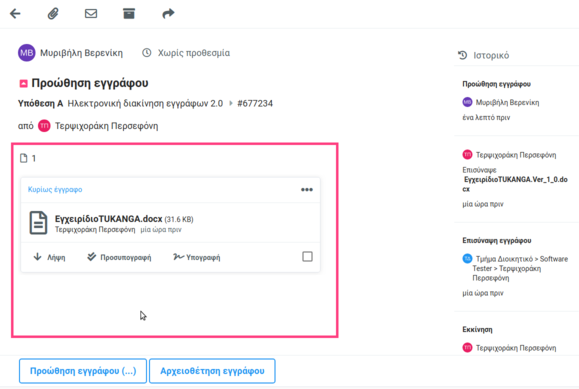
Task: Go back with the left arrow icon
Action: click(x=15, y=14)
